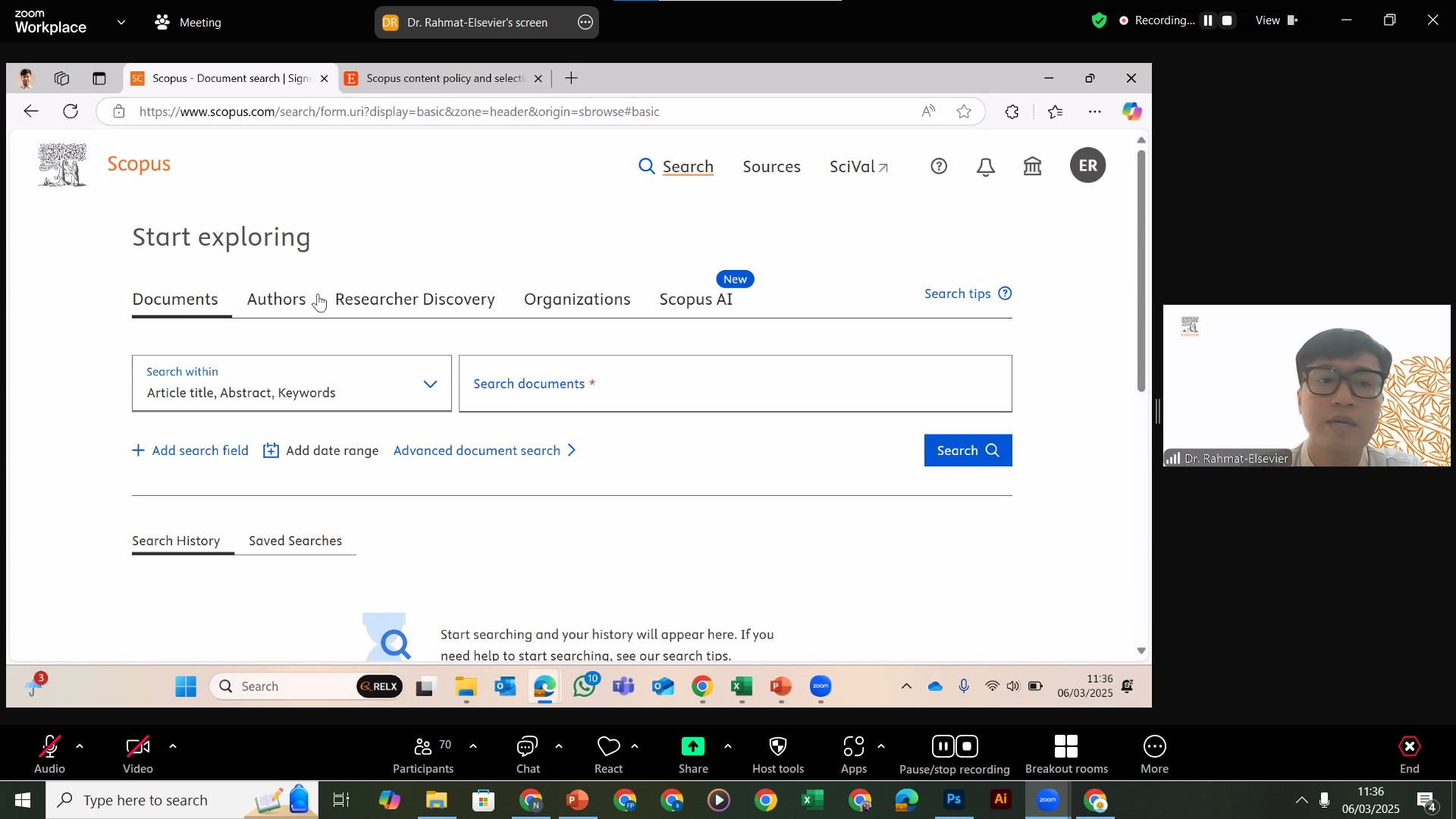Click green Share screen button
The image size is (1456, 819).
693,755
